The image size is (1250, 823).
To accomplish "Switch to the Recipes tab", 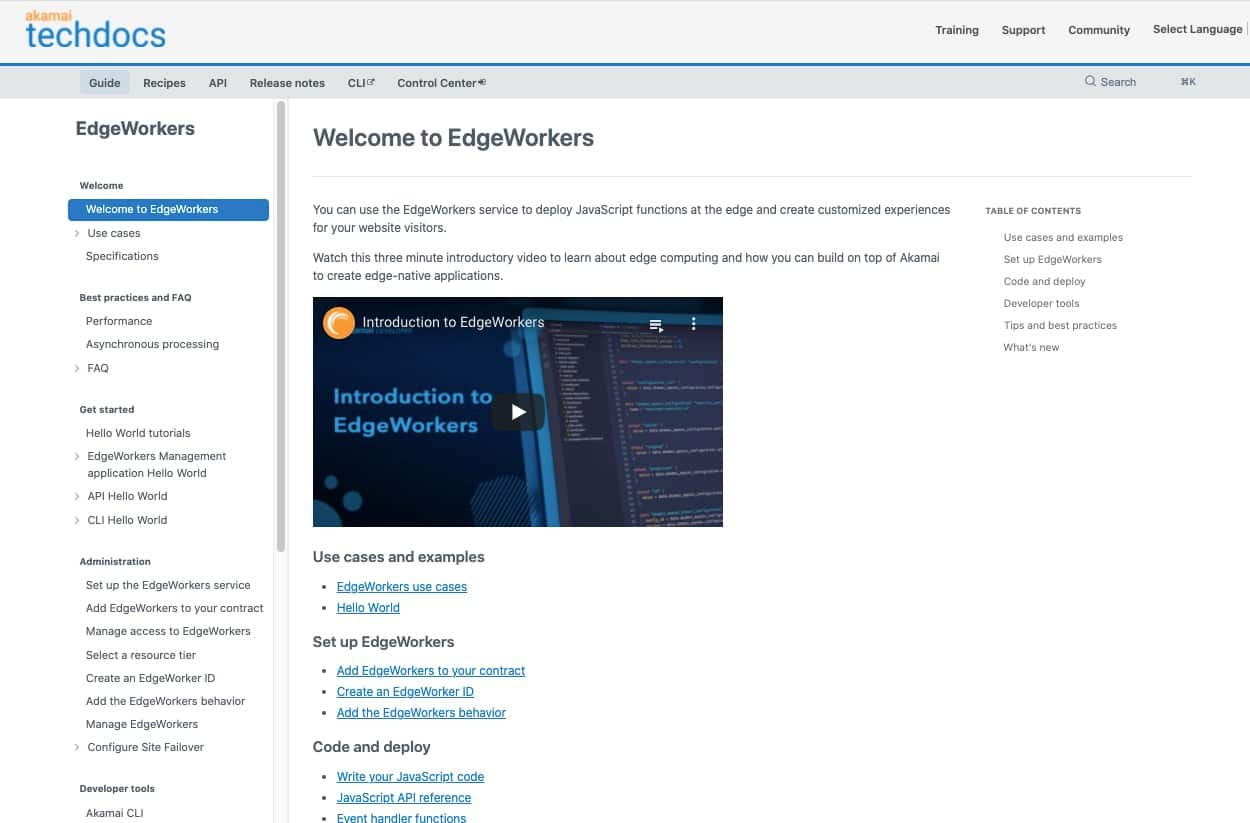I will coord(164,83).
